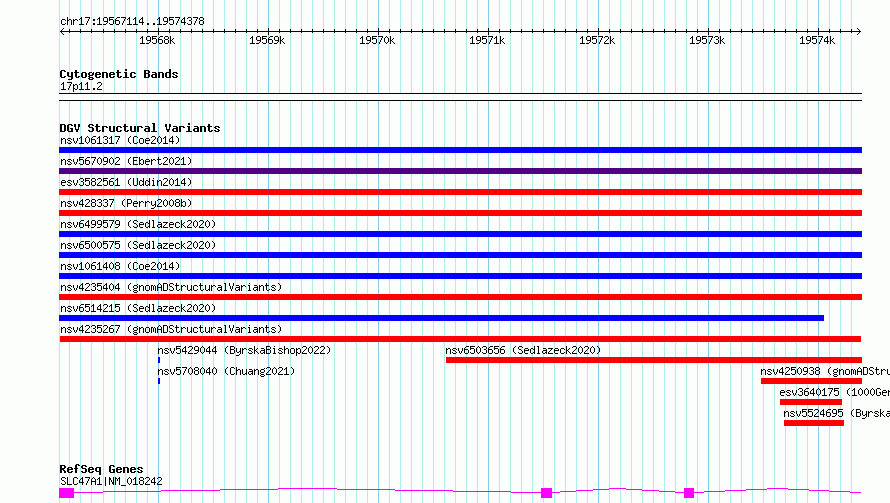This screenshot has width=890, height=503.
Task: Click the left arrow of the coordinate ruler
Action: [x=62, y=32]
